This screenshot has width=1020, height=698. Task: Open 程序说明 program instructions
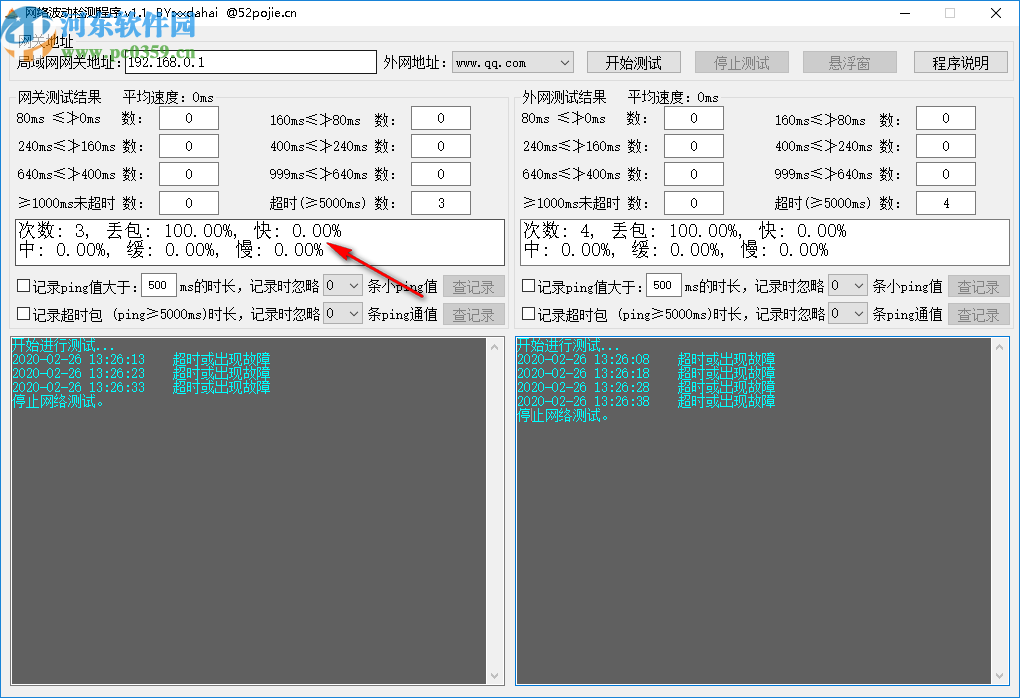click(961, 62)
